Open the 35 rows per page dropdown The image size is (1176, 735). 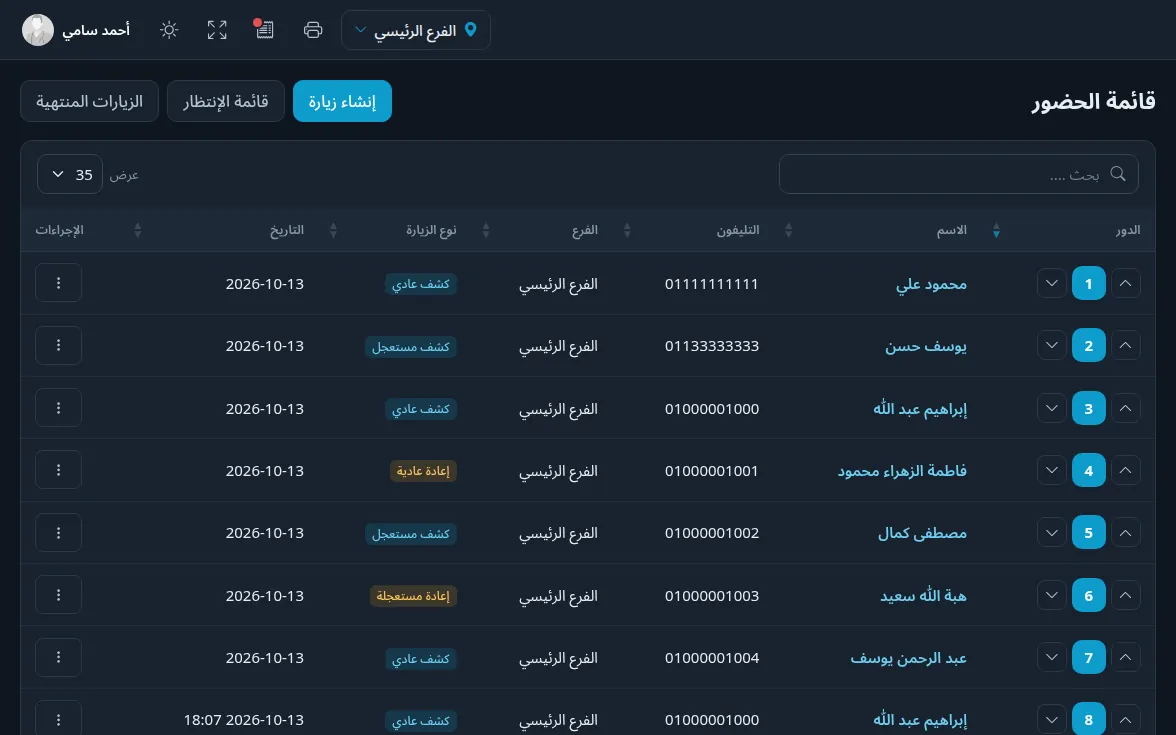(70, 174)
